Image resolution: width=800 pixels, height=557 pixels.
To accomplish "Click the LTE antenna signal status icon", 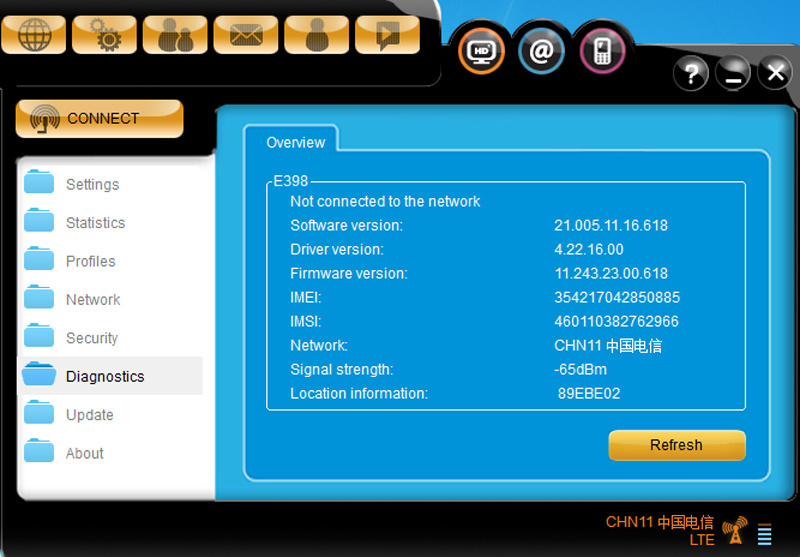I will click(x=735, y=530).
